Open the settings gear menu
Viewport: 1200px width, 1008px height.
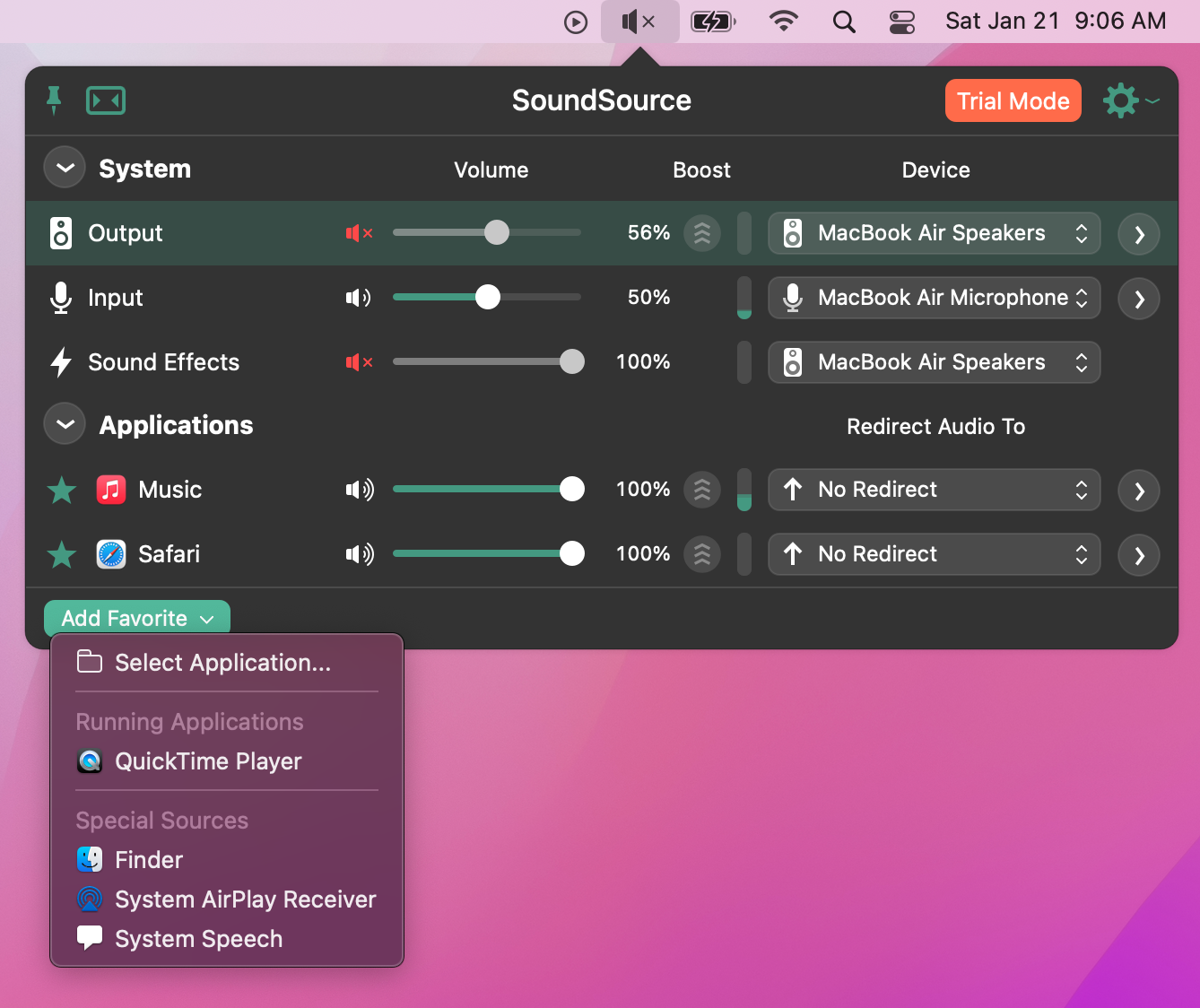pos(1130,100)
